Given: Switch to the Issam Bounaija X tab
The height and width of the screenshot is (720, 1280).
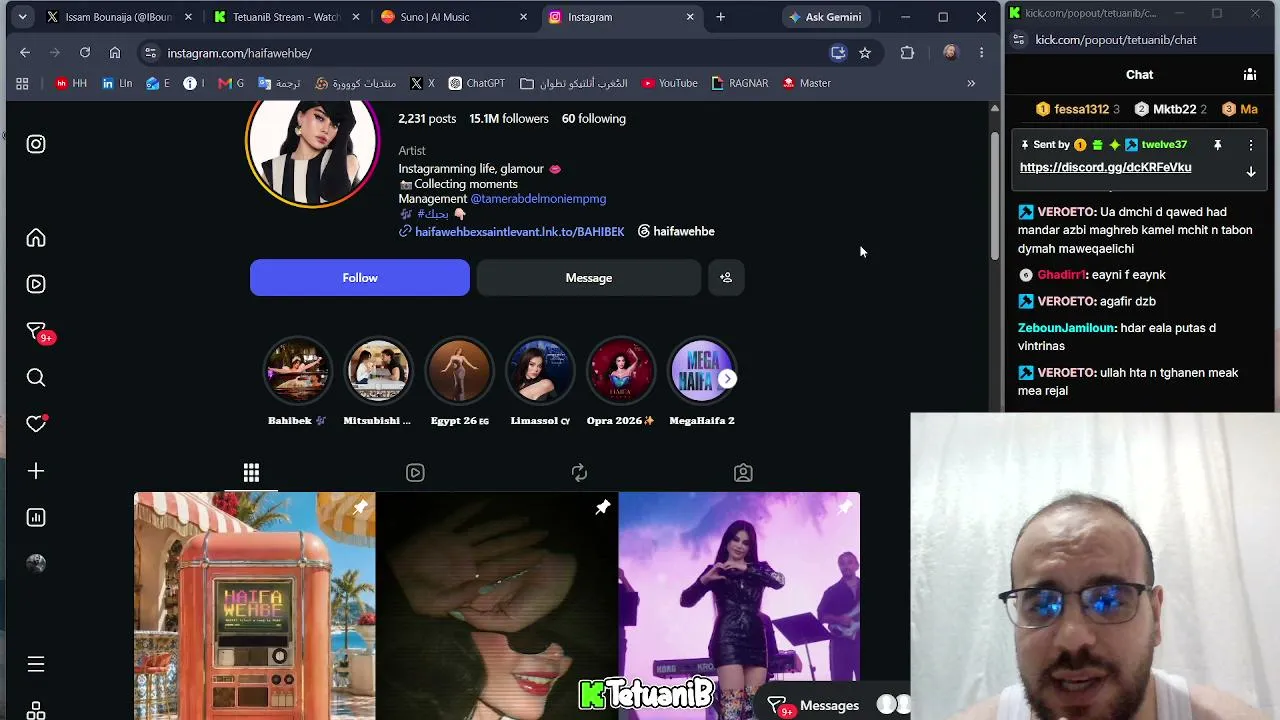Looking at the screenshot, I should click(120, 17).
